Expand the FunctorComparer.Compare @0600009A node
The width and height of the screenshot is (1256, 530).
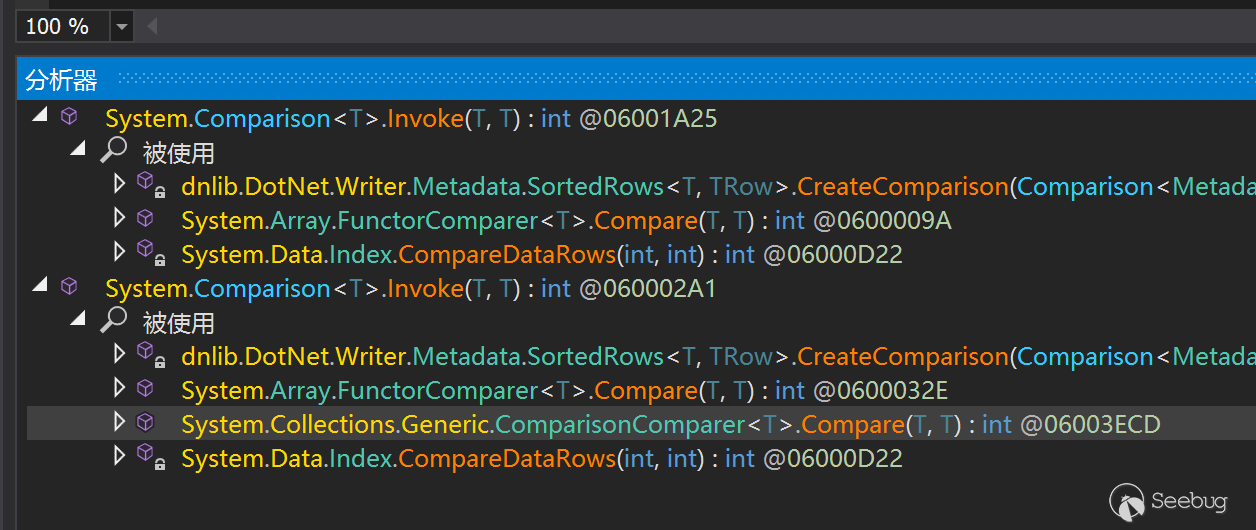point(120,218)
